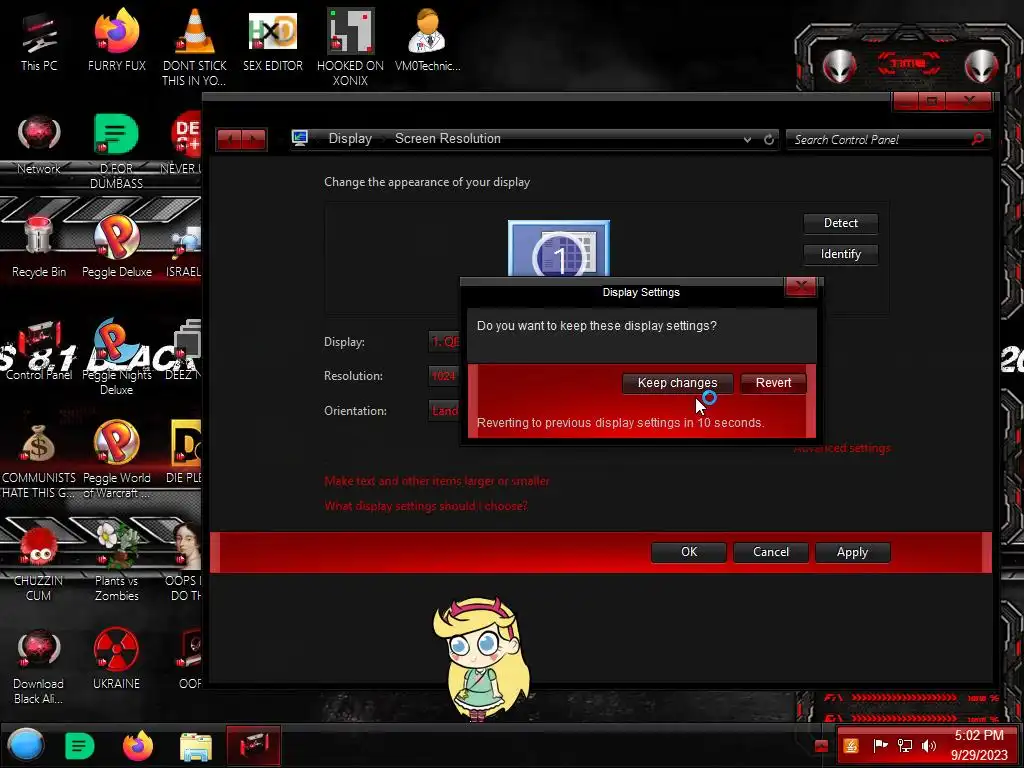Select the Control Panel taskbar button

253,745
